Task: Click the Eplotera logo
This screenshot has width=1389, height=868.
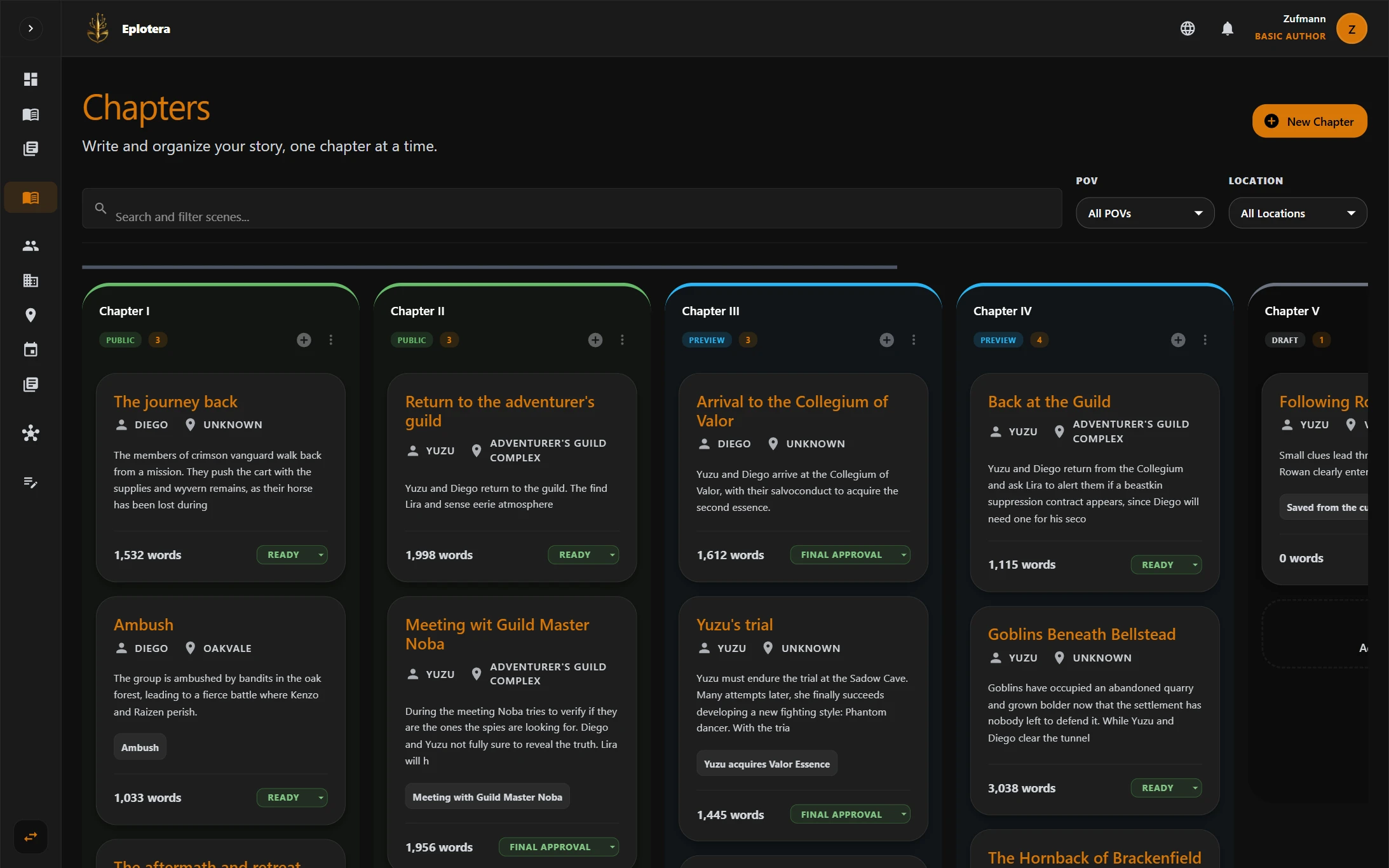Action: coord(98,29)
